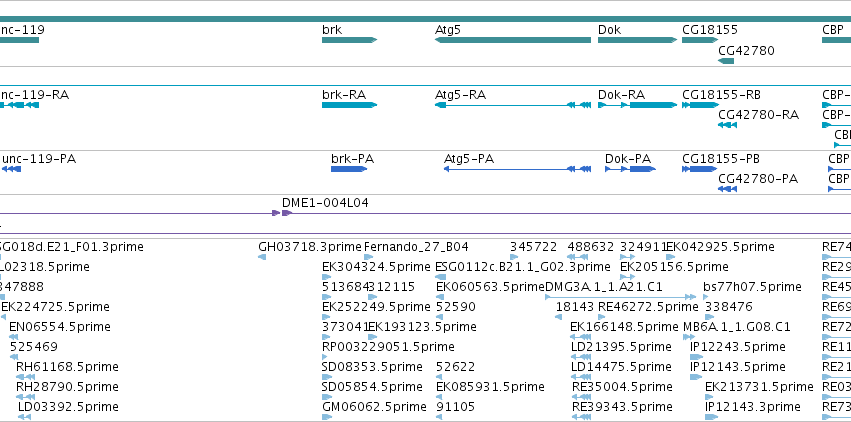Image resolution: width=851 pixels, height=422 pixels.
Task: Click the 312115 feature label
Action: coord(392,286)
